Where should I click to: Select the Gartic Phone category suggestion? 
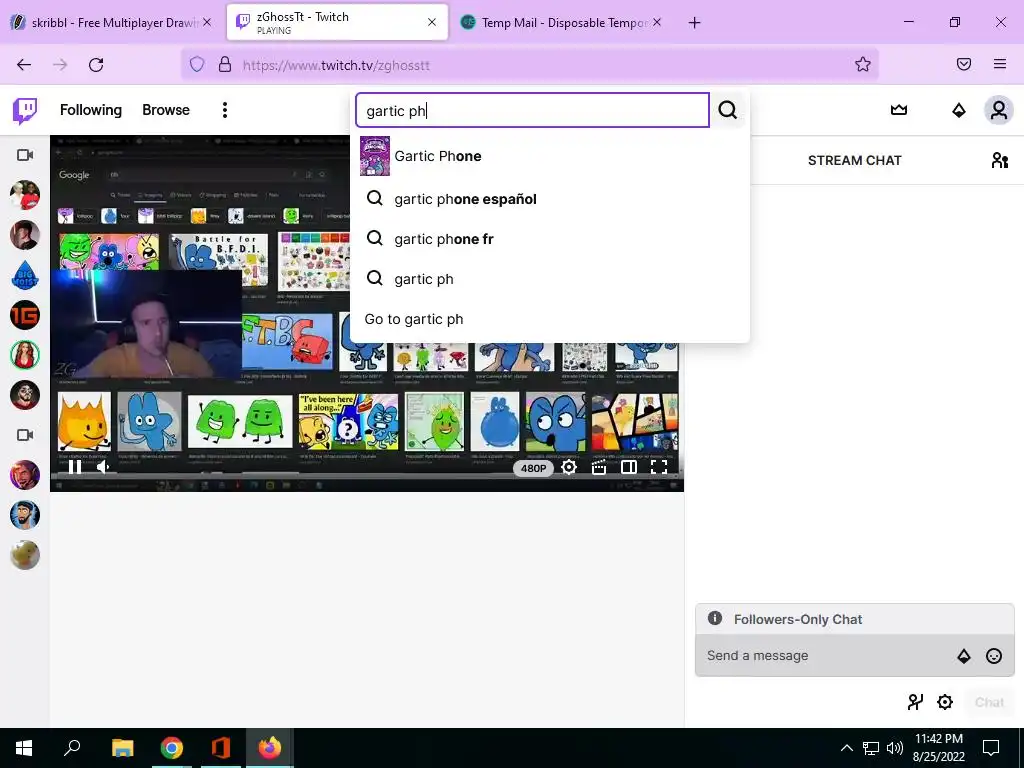coord(549,156)
